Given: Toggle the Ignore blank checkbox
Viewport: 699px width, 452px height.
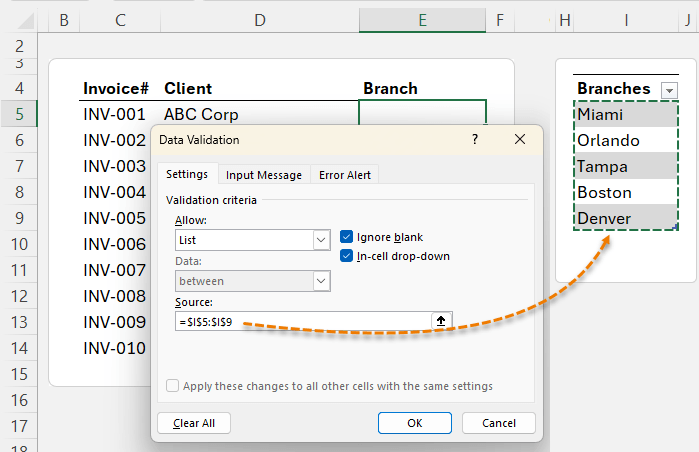Looking at the screenshot, I should 346,237.
